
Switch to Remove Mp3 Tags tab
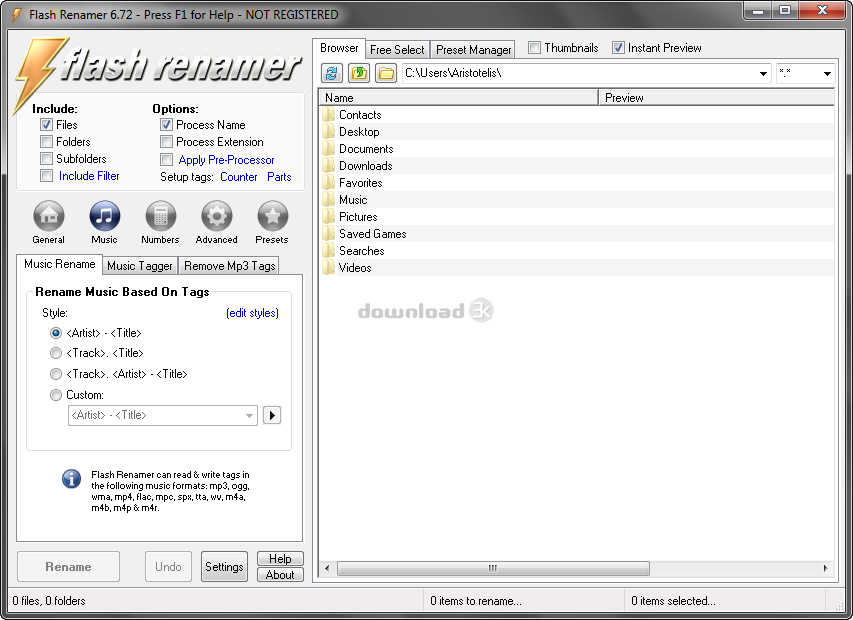[230, 266]
